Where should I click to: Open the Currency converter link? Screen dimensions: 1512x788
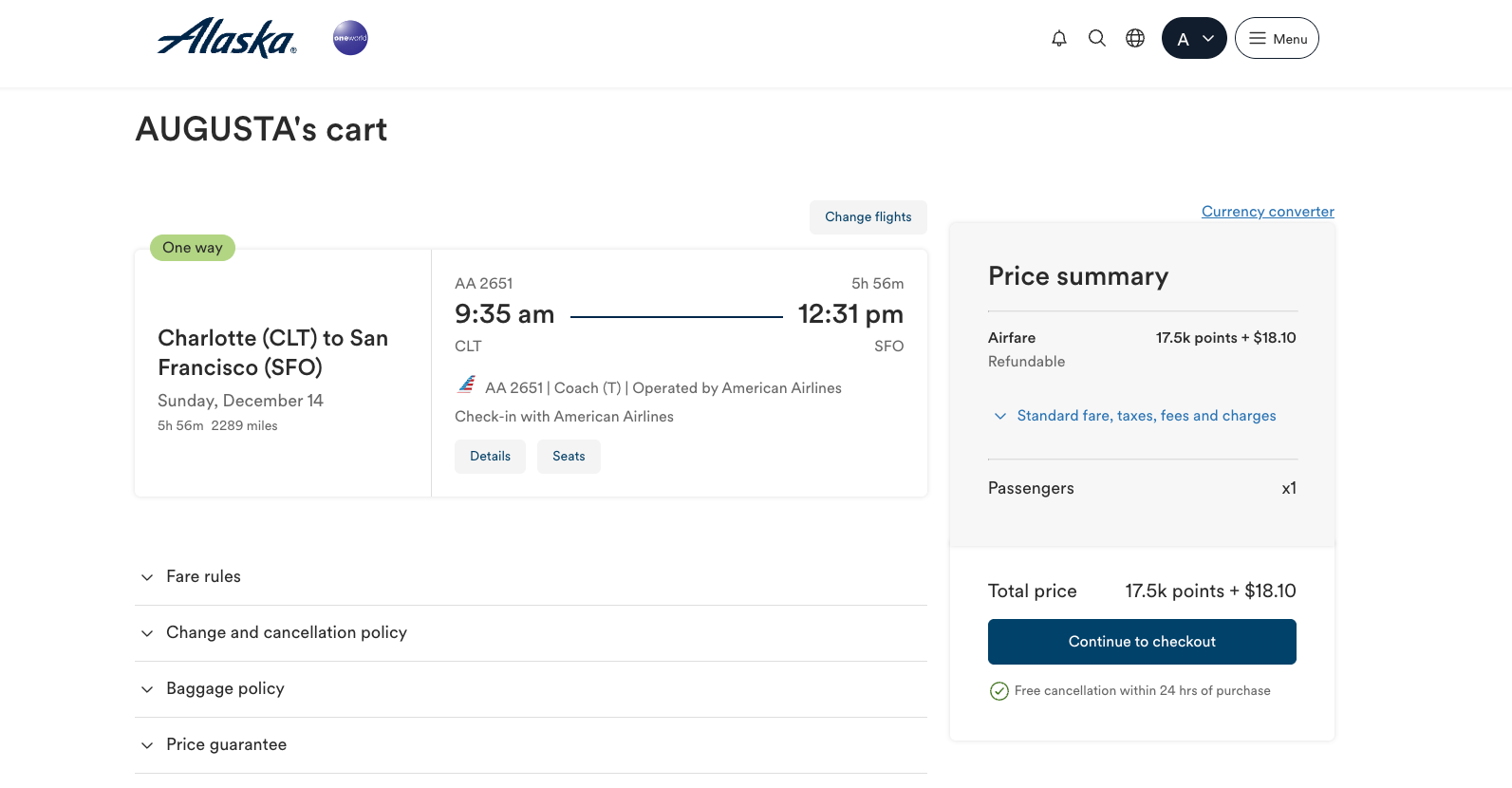[1267, 211]
